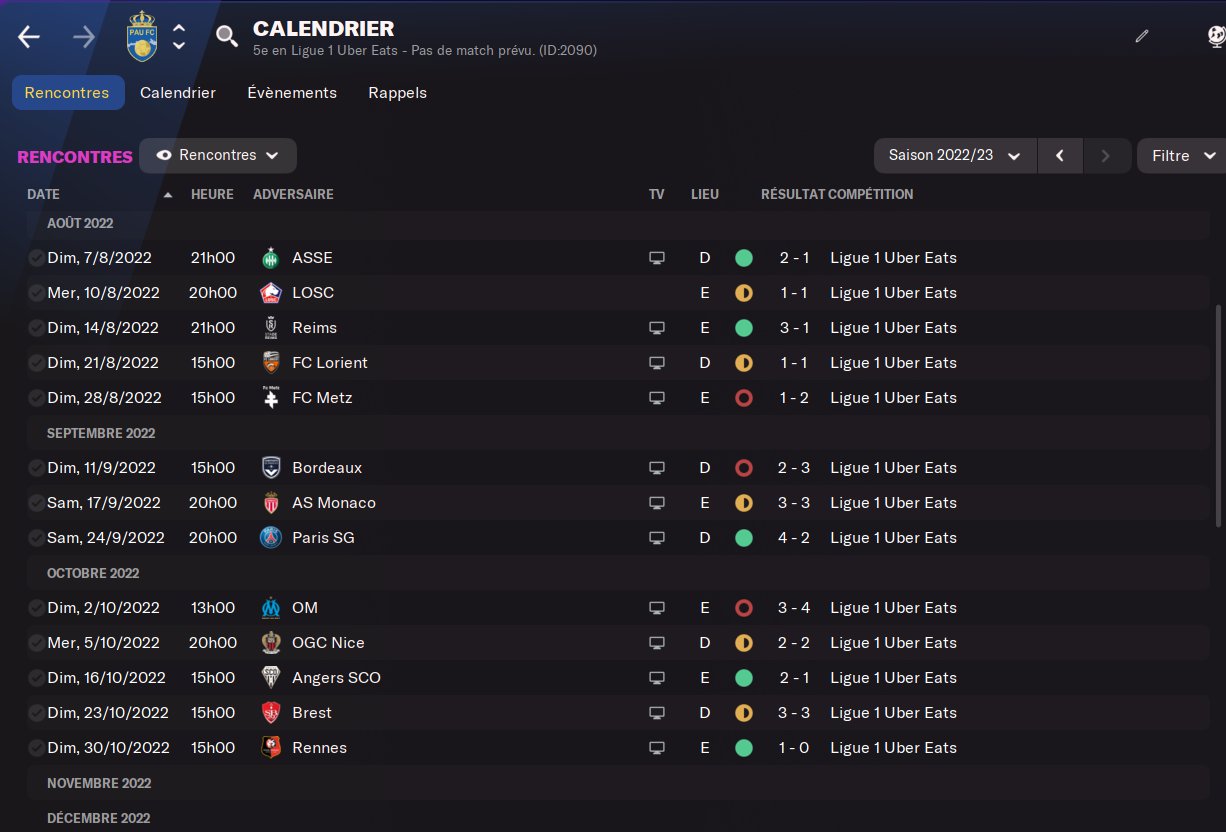Open the Filtre dropdown
1226x832 pixels.
point(1183,156)
